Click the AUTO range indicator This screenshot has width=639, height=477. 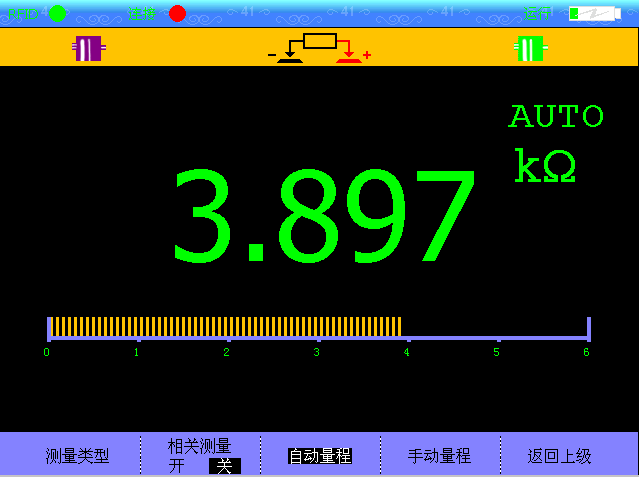pos(556,117)
